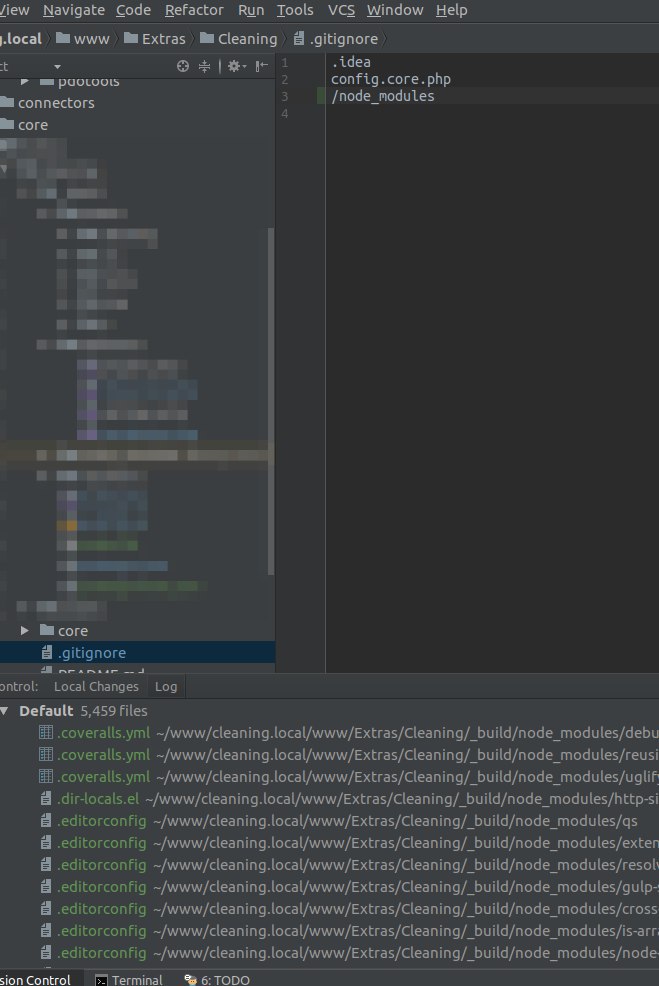
Task: Switch to the Log tab
Action: 166,687
